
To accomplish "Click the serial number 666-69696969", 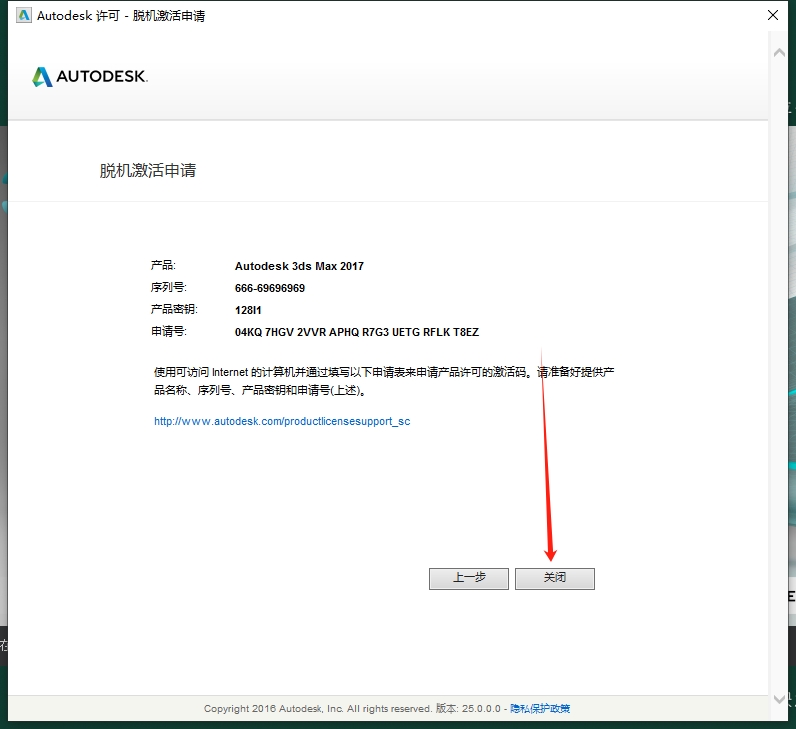I will click(270, 288).
